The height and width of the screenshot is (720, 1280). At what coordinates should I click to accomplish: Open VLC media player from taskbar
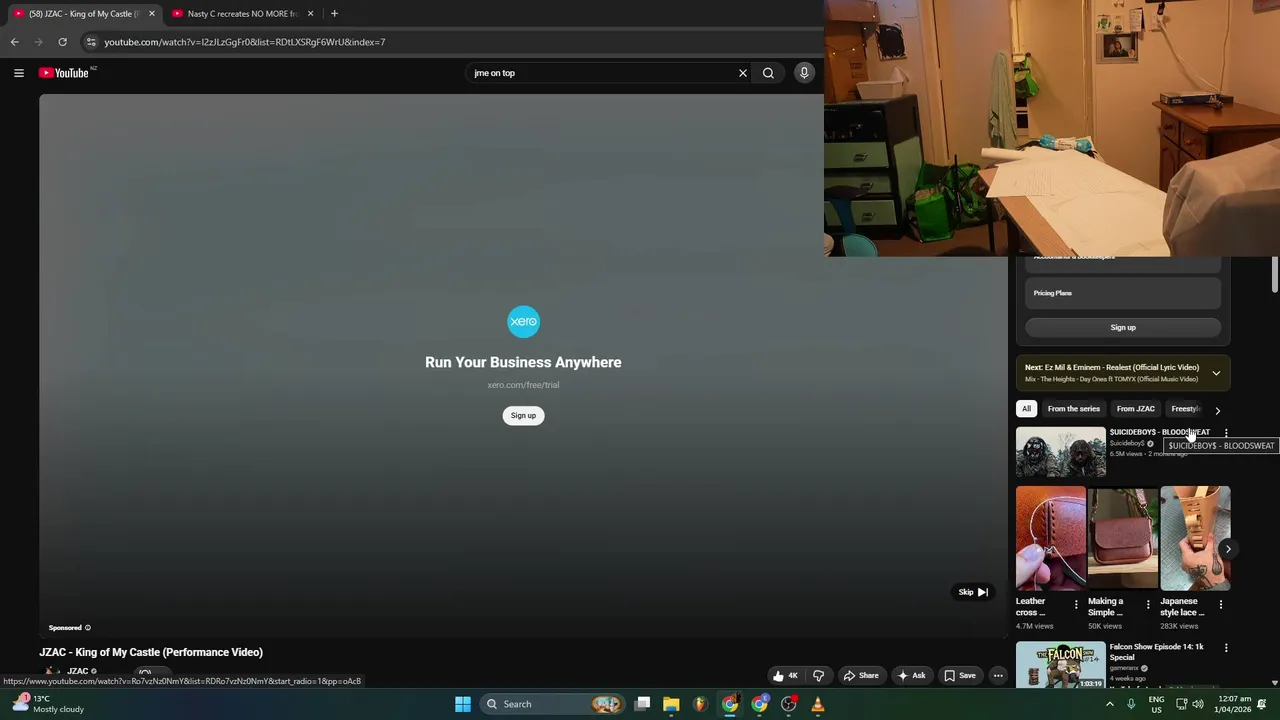(818, 704)
